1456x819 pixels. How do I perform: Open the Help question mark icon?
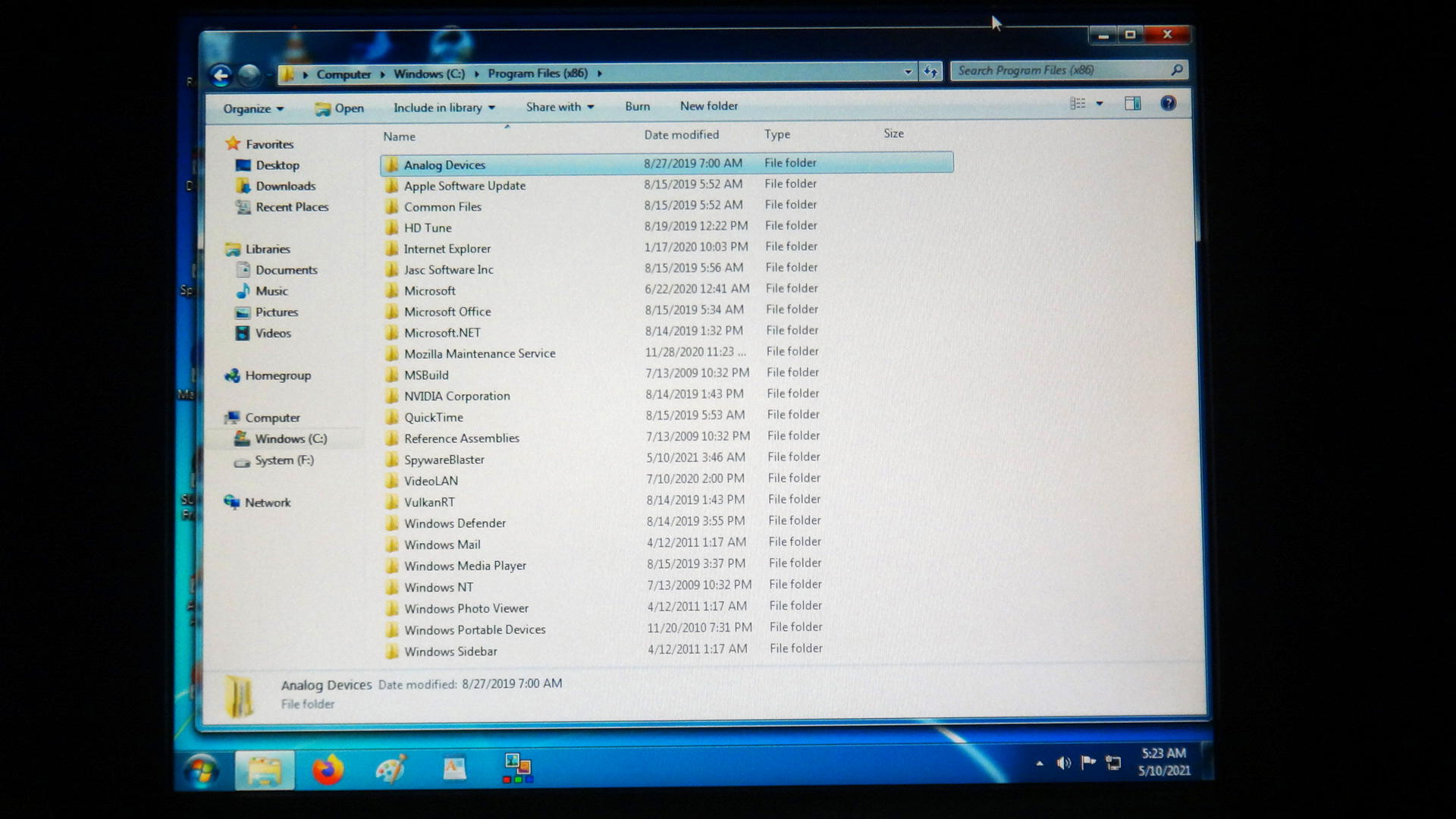coord(1168,104)
